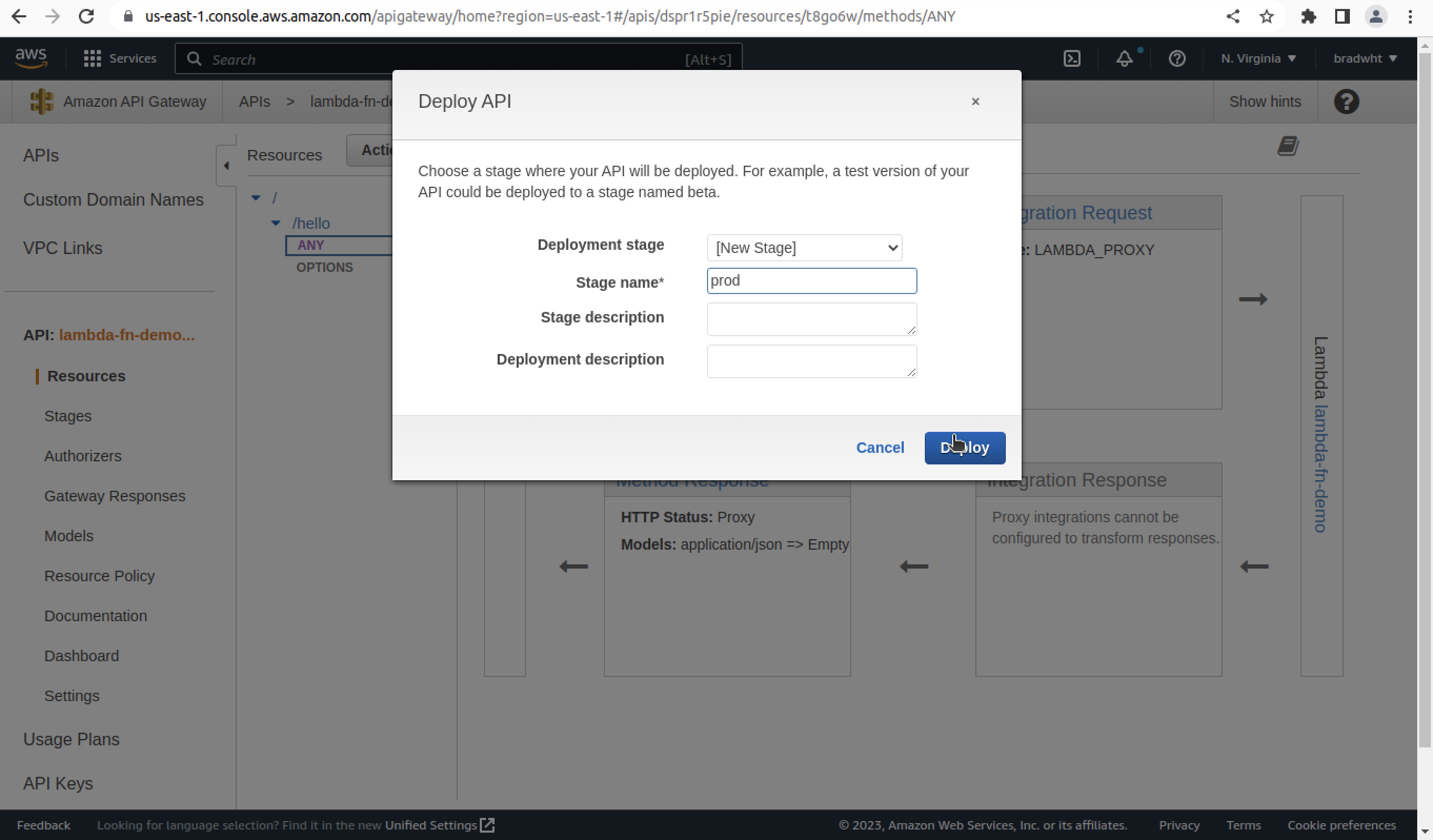
Task: Select the ANY method in resource tree
Action: (310, 245)
